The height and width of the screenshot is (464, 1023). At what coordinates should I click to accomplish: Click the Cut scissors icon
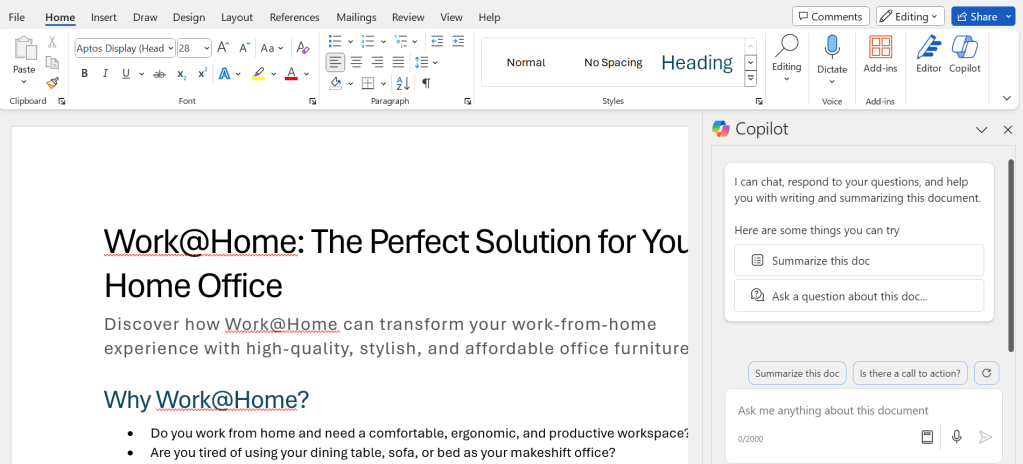point(52,42)
